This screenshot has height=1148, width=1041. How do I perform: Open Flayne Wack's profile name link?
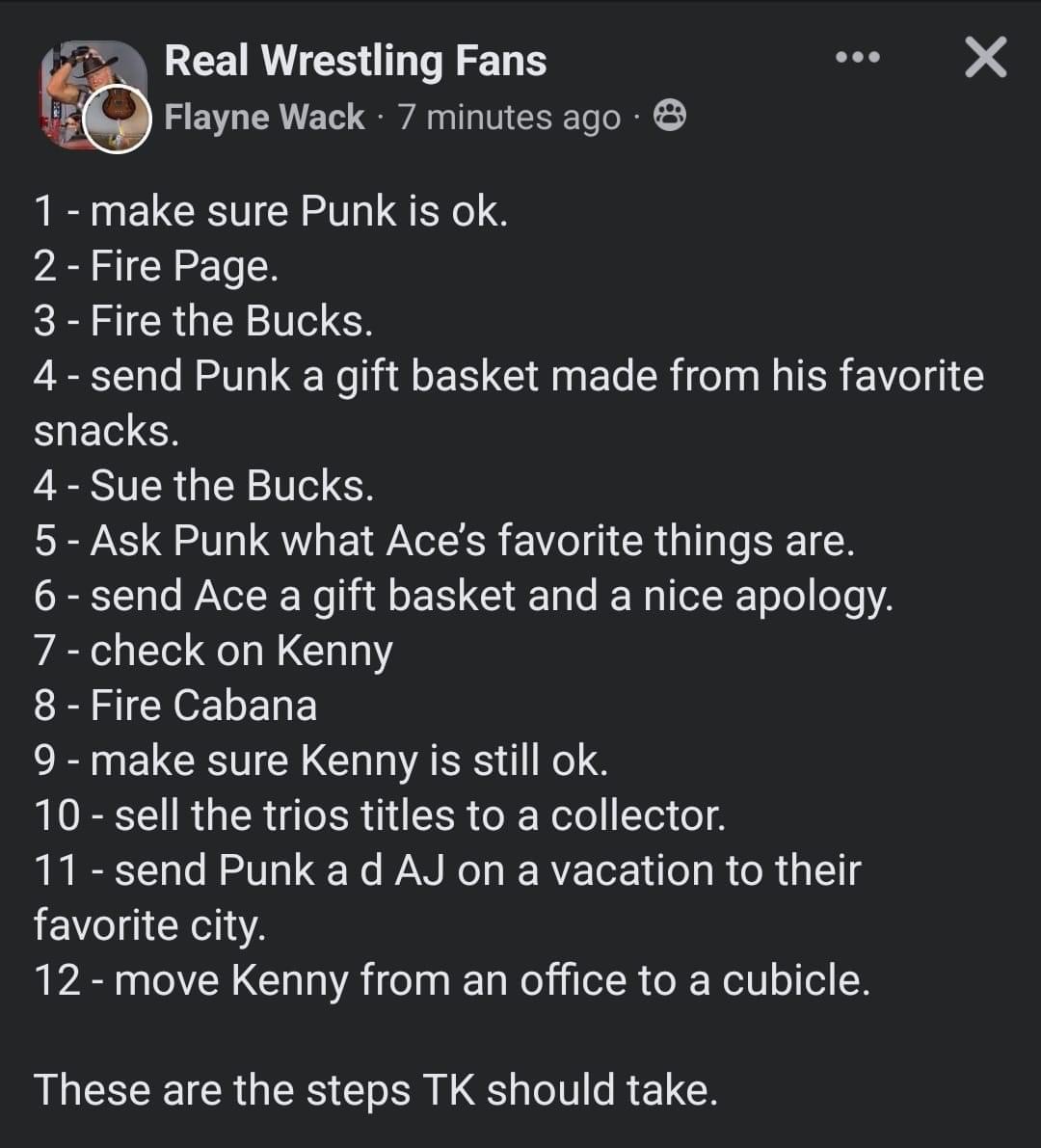[264, 117]
